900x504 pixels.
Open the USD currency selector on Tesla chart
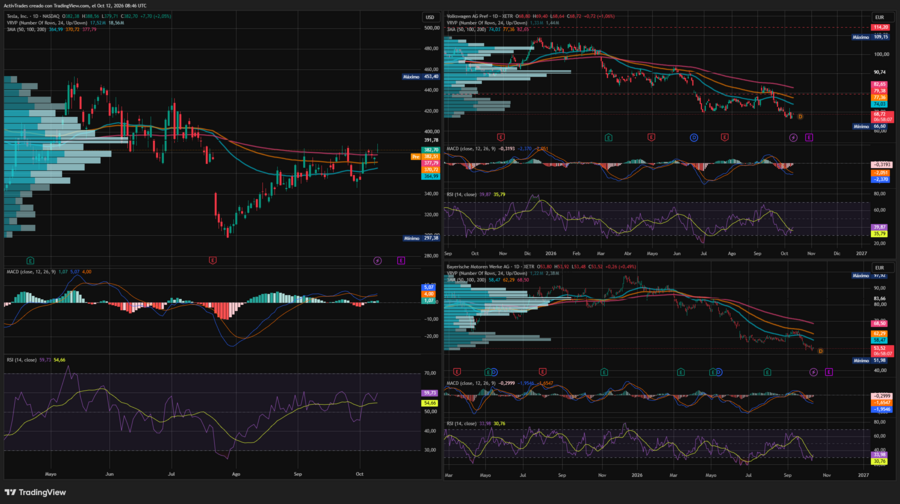pyautogui.click(x=430, y=17)
